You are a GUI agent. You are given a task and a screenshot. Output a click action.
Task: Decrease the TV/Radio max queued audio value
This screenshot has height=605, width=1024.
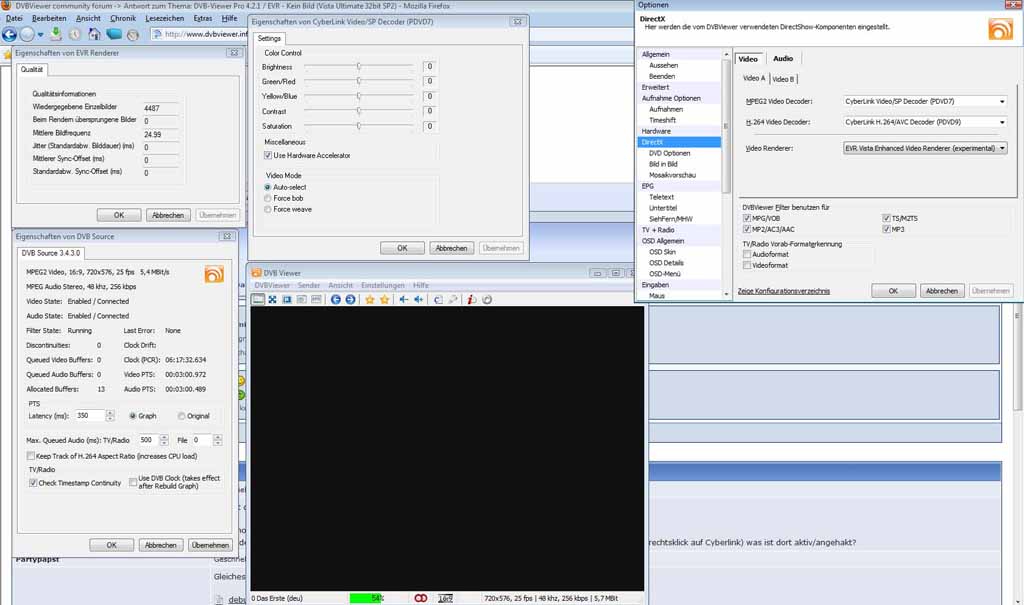coord(164,443)
